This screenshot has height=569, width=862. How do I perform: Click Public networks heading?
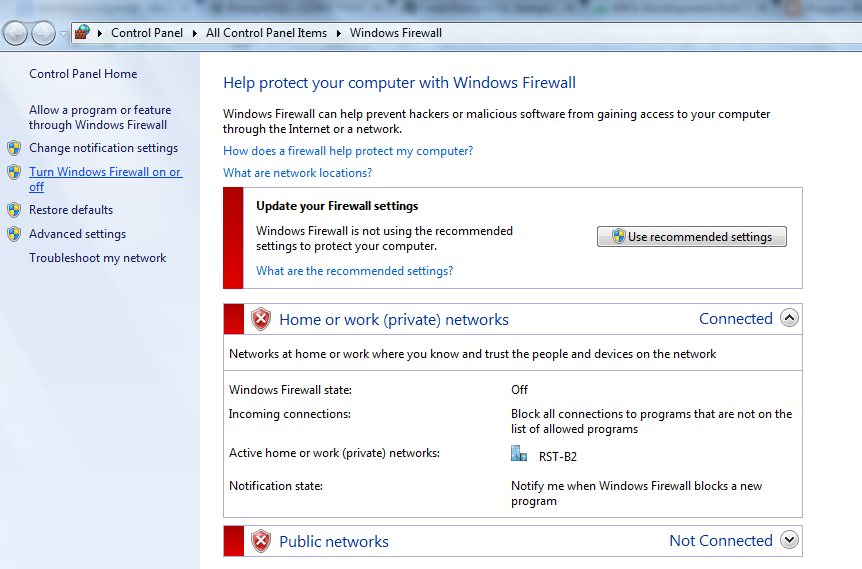pos(334,542)
